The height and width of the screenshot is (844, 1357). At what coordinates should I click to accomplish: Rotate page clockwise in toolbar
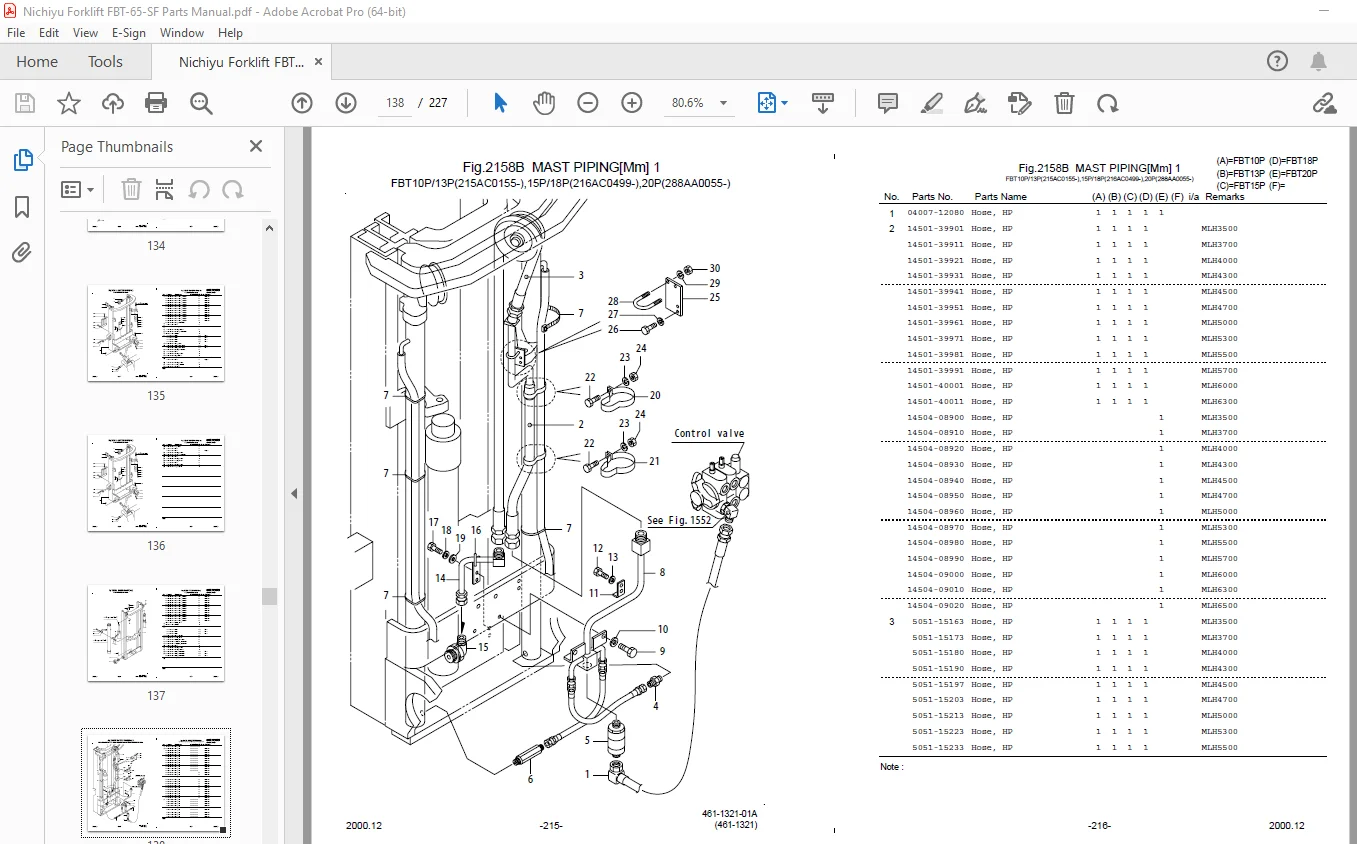[x=1107, y=103]
